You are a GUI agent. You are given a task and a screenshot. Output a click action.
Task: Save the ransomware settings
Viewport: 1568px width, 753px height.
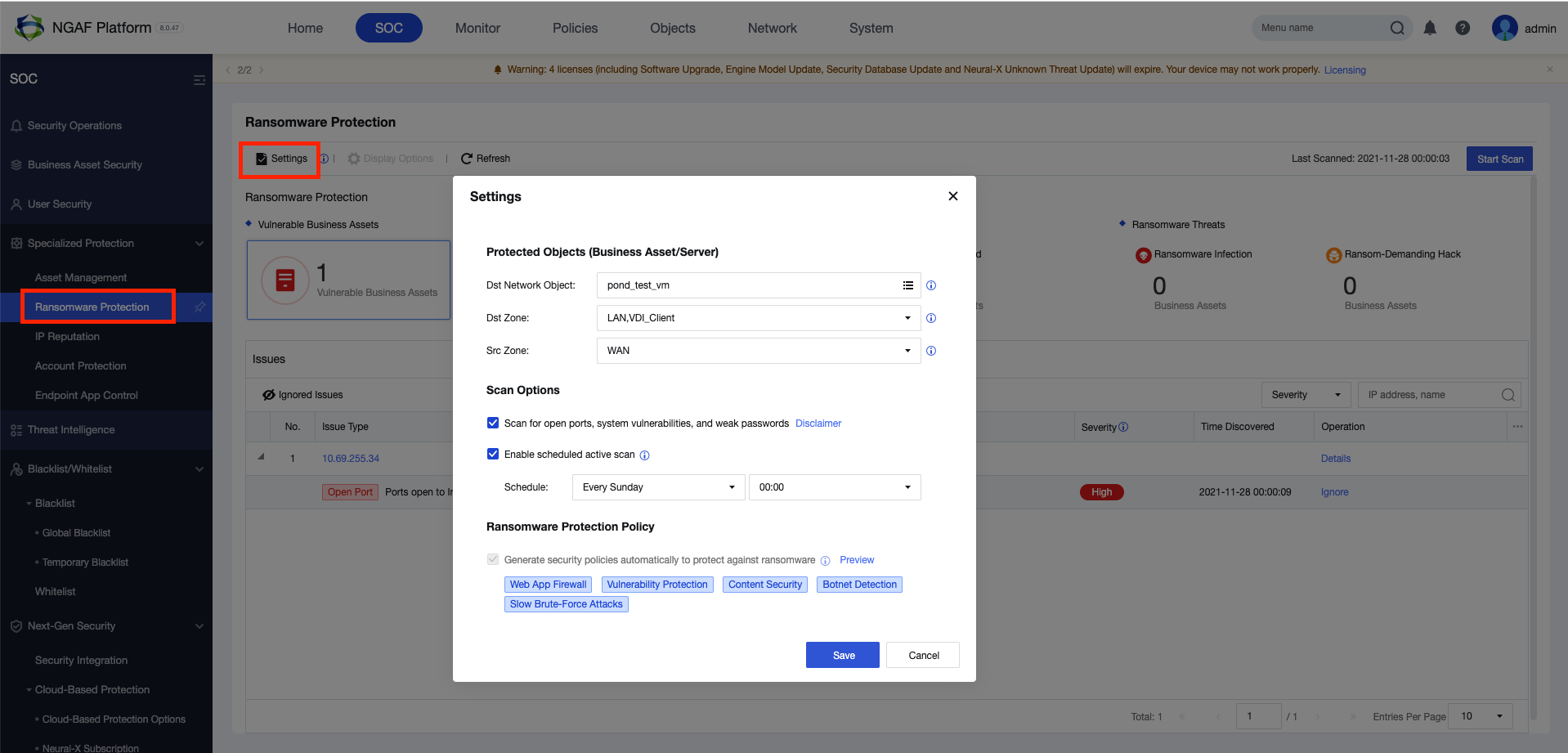click(843, 655)
